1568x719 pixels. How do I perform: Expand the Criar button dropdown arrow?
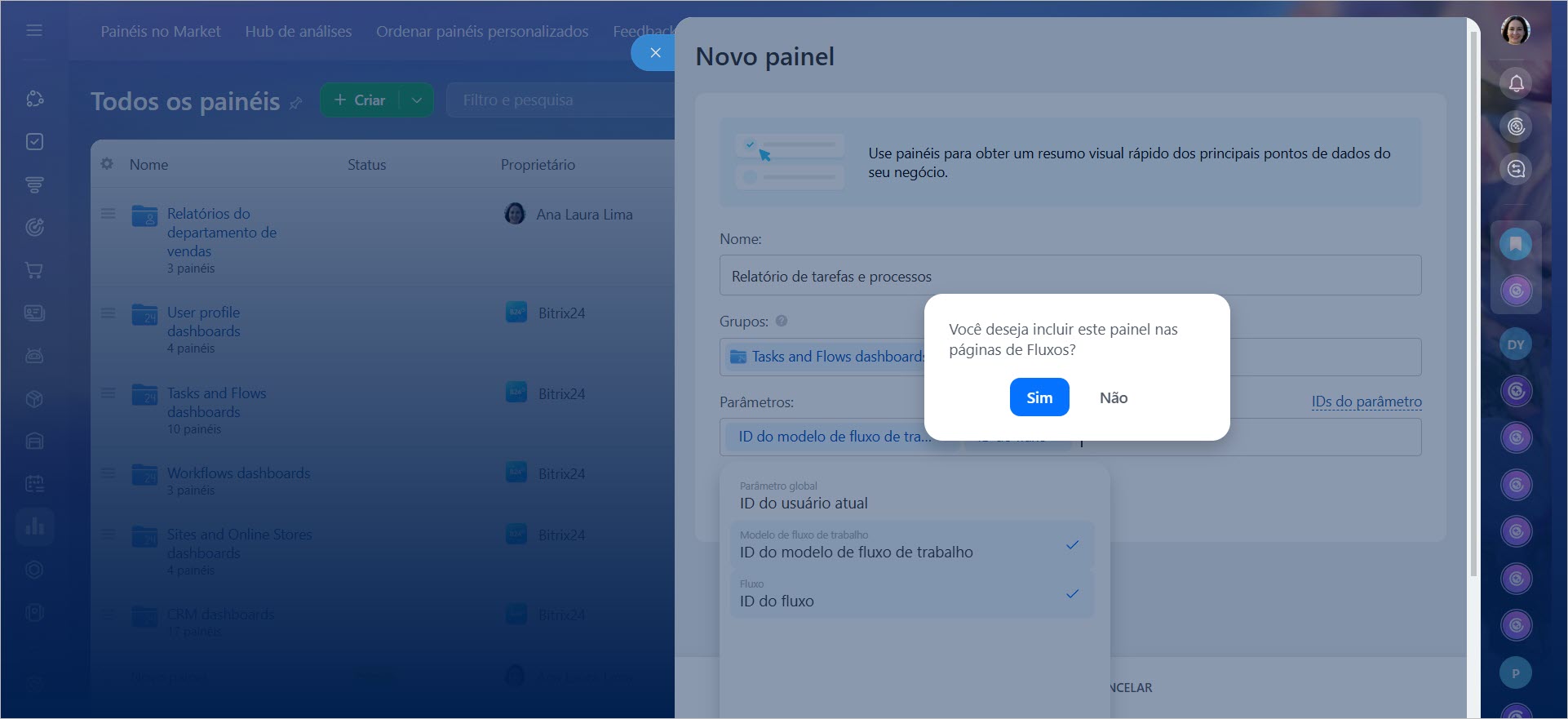tap(417, 100)
